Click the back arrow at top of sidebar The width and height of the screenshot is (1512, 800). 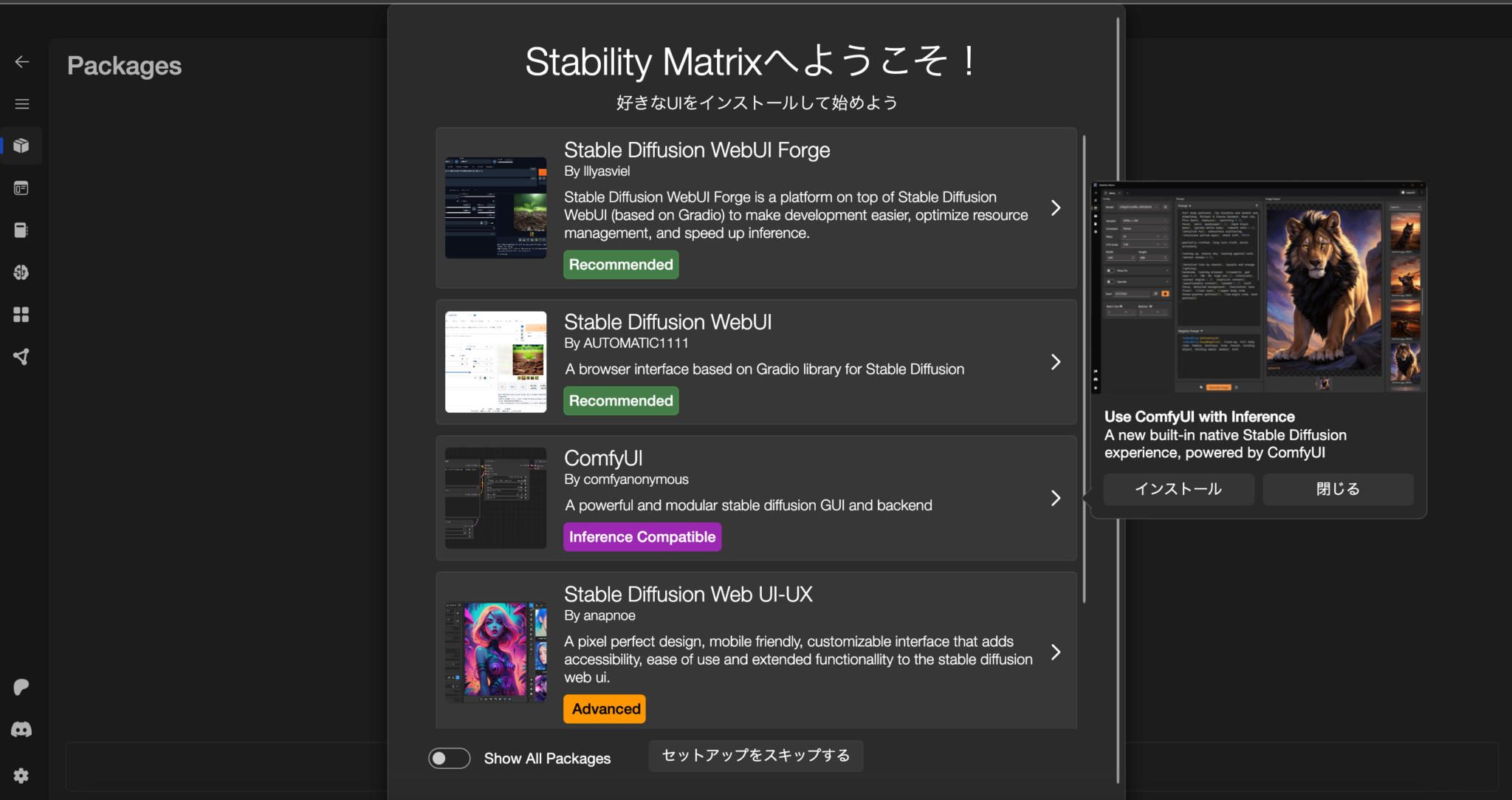(x=21, y=61)
